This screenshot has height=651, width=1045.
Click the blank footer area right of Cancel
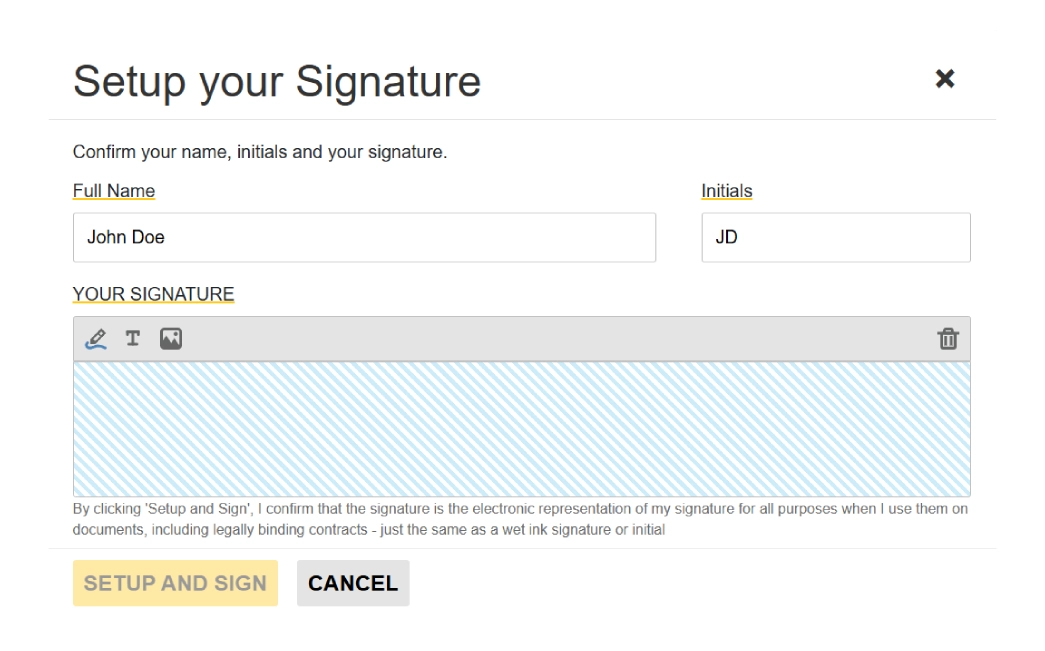click(x=700, y=583)
